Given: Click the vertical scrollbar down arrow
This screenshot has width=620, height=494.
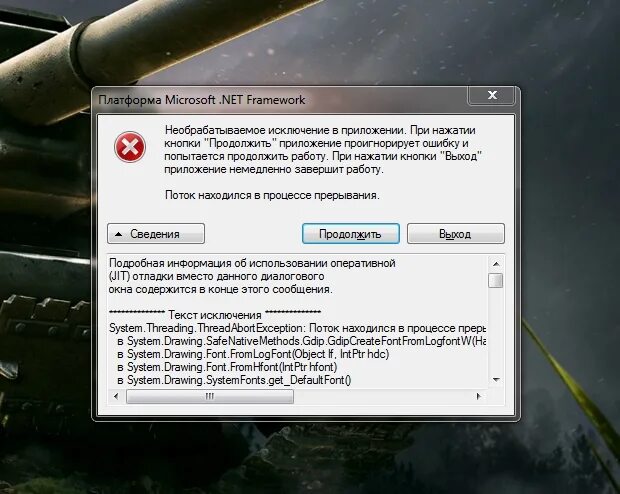Looking at the screenshot, I should coord(496,380).
